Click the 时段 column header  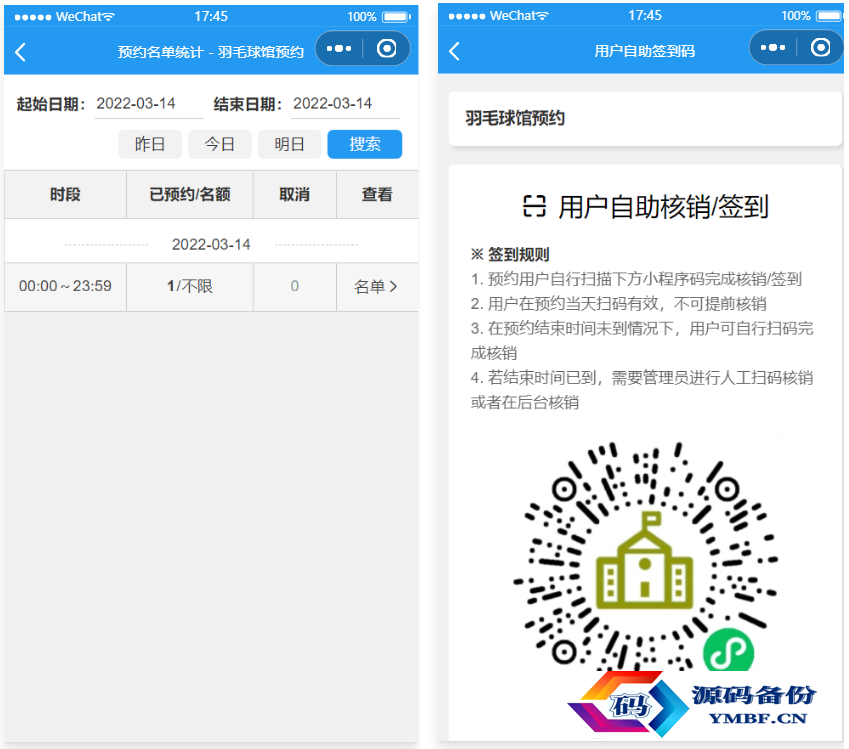coord(66,194)
